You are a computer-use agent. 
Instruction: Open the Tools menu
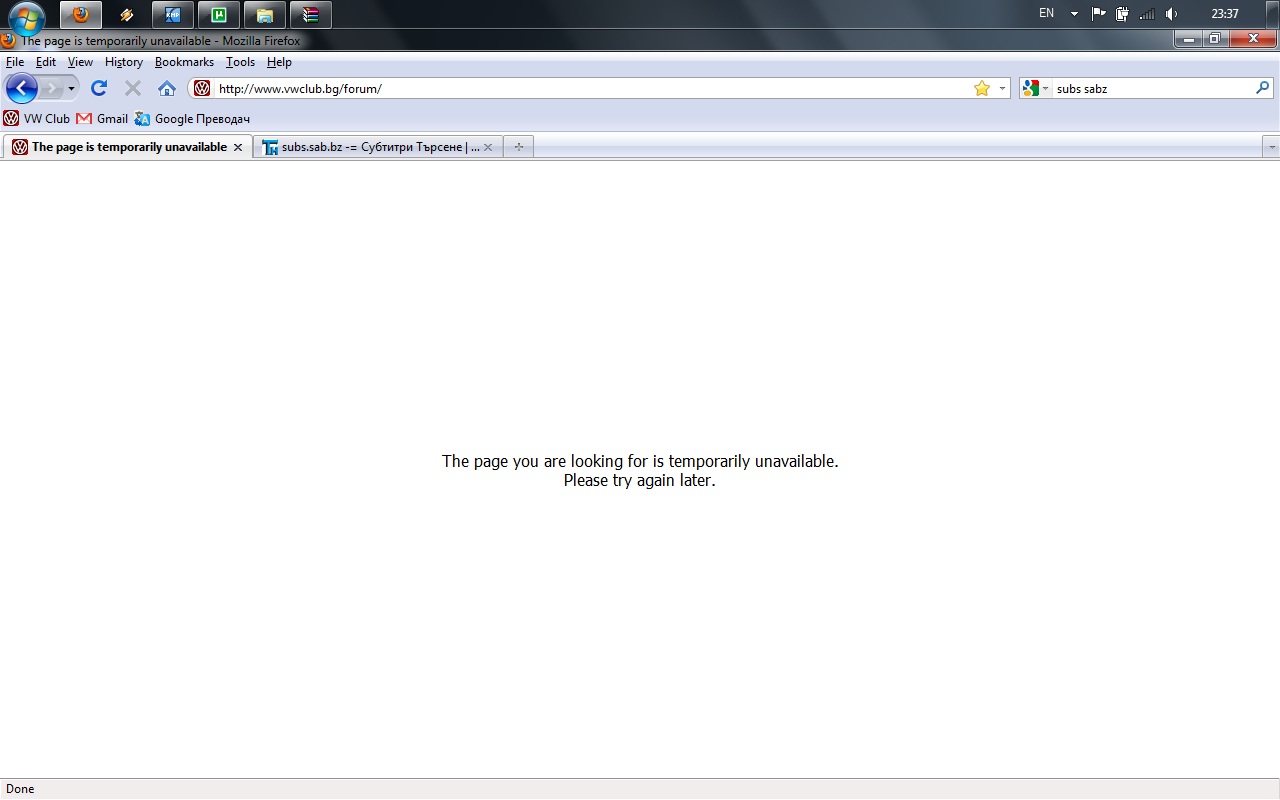[x=240, y=62]
